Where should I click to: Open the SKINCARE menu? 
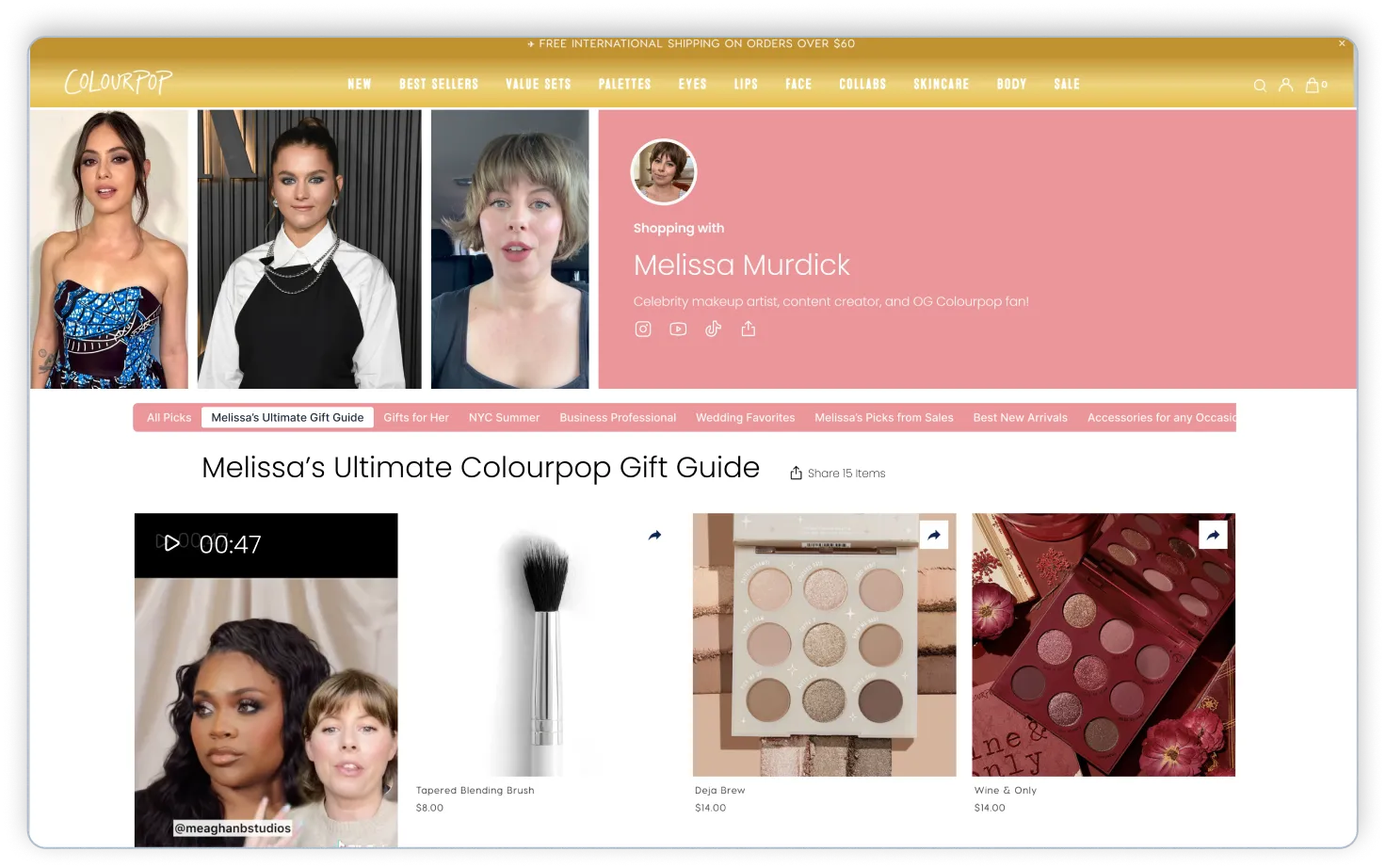[942, 84]
